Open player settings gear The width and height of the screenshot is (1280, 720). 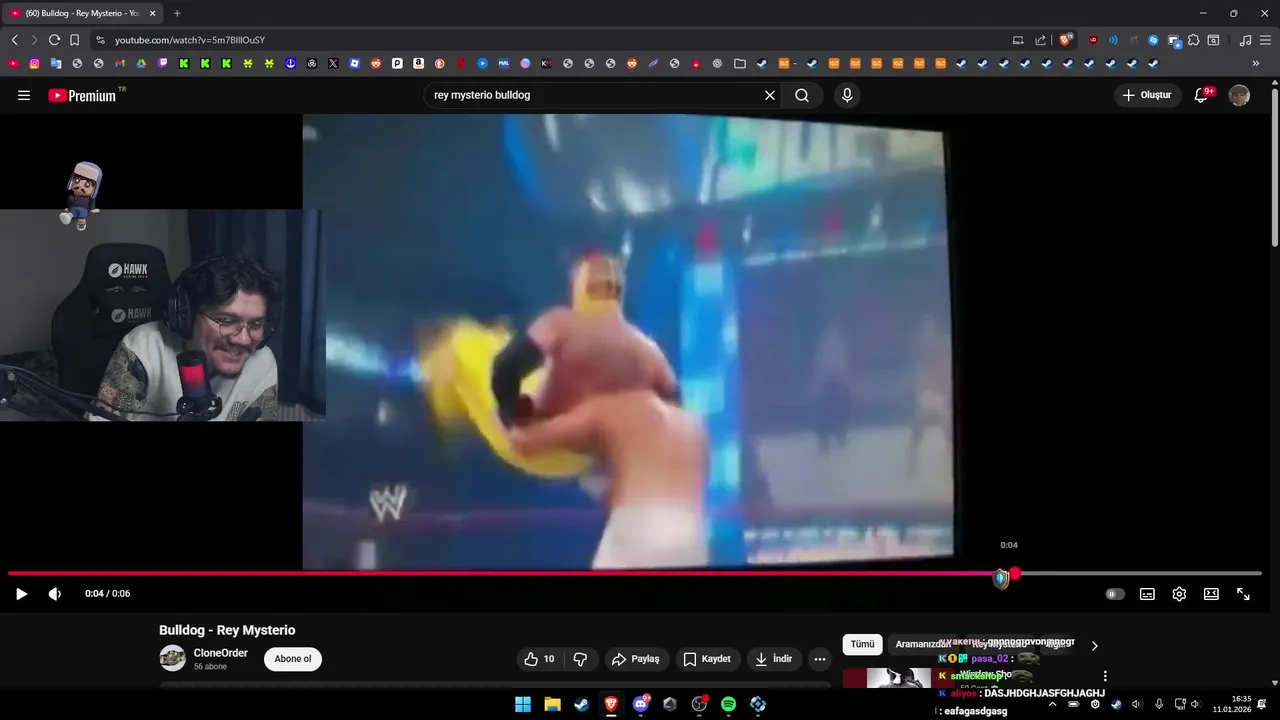coord(1179,594)
